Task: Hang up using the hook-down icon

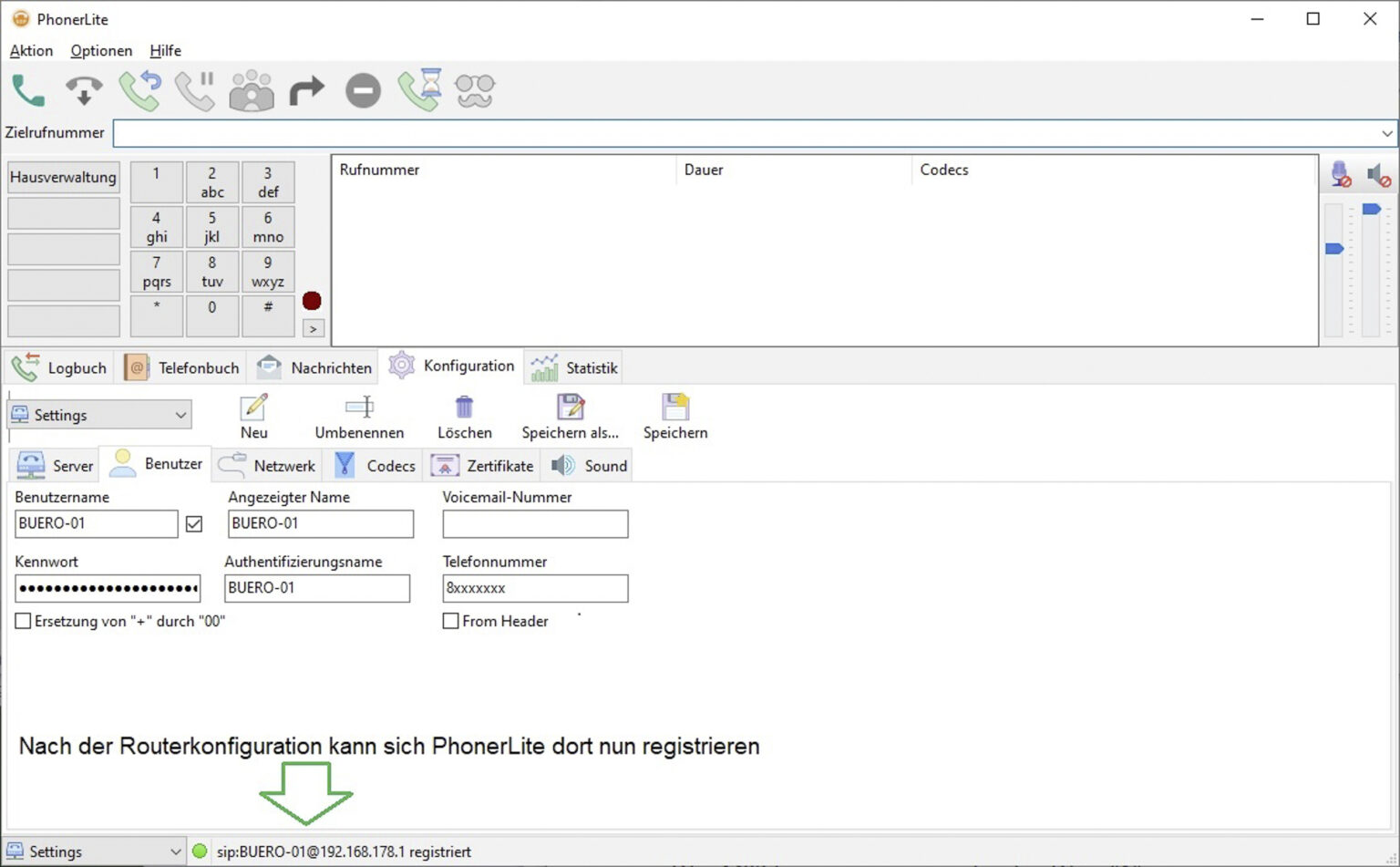Action: click(84, 88)
